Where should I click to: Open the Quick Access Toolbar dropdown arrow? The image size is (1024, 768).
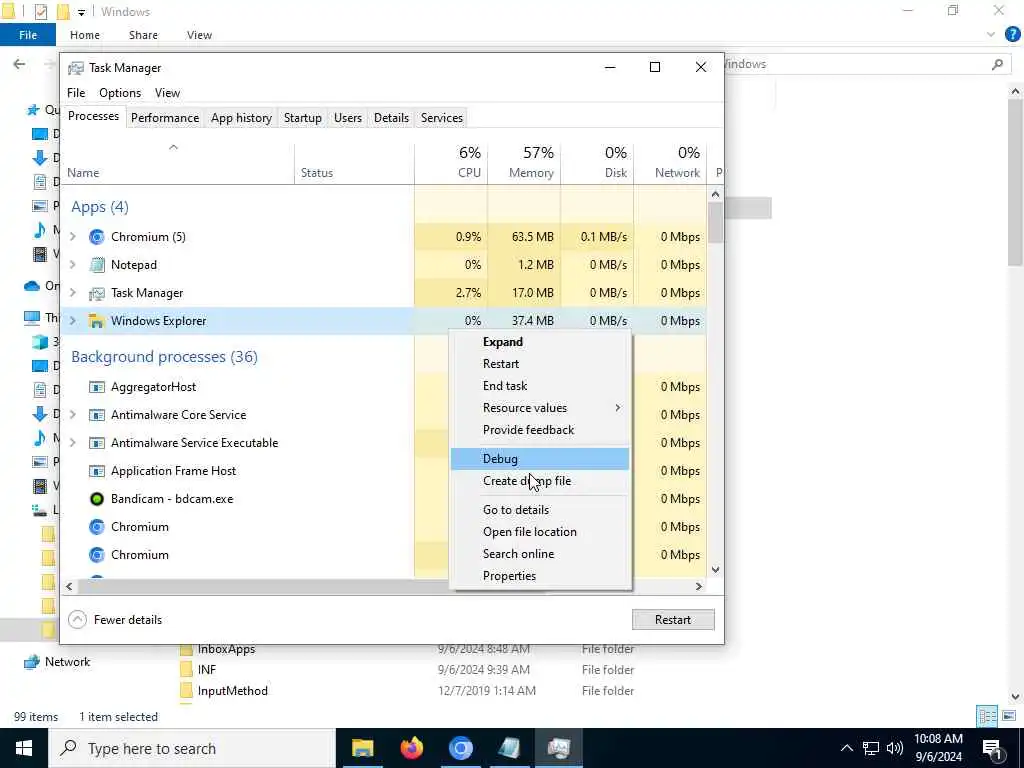pos(81,12)
